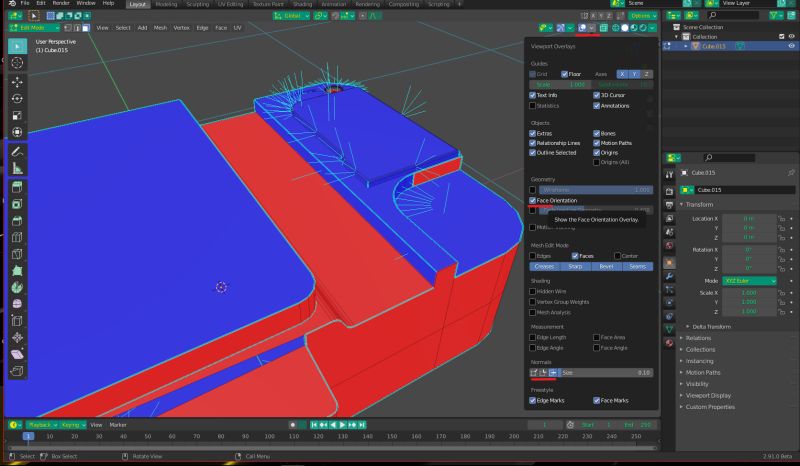The image size is (800, 466).
Task: Toggle the 3D Cursor overlay checkbox
Action: [596, 95]
